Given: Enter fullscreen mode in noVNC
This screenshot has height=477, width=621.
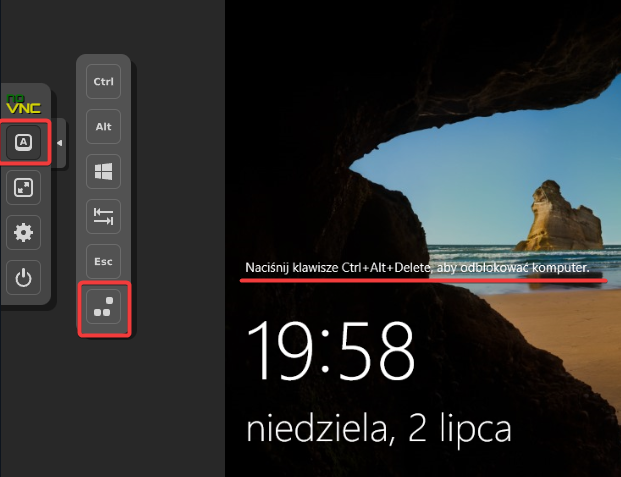Looking at the screenshot, I should [23, 189].
